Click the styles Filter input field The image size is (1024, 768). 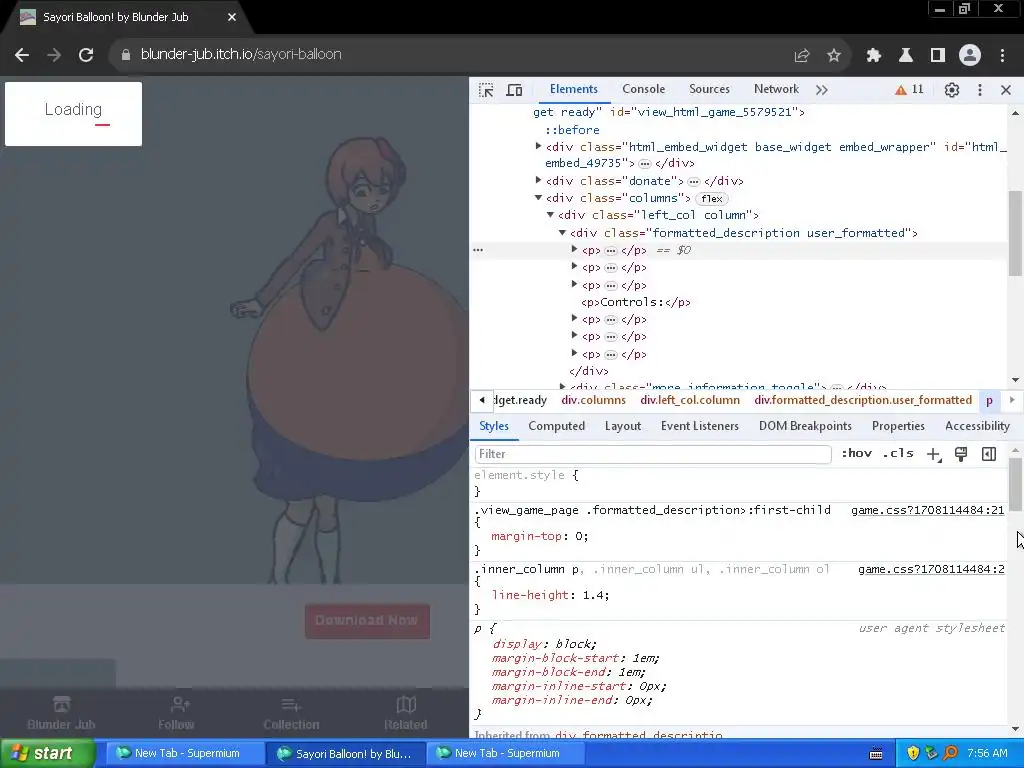point(652,454)
